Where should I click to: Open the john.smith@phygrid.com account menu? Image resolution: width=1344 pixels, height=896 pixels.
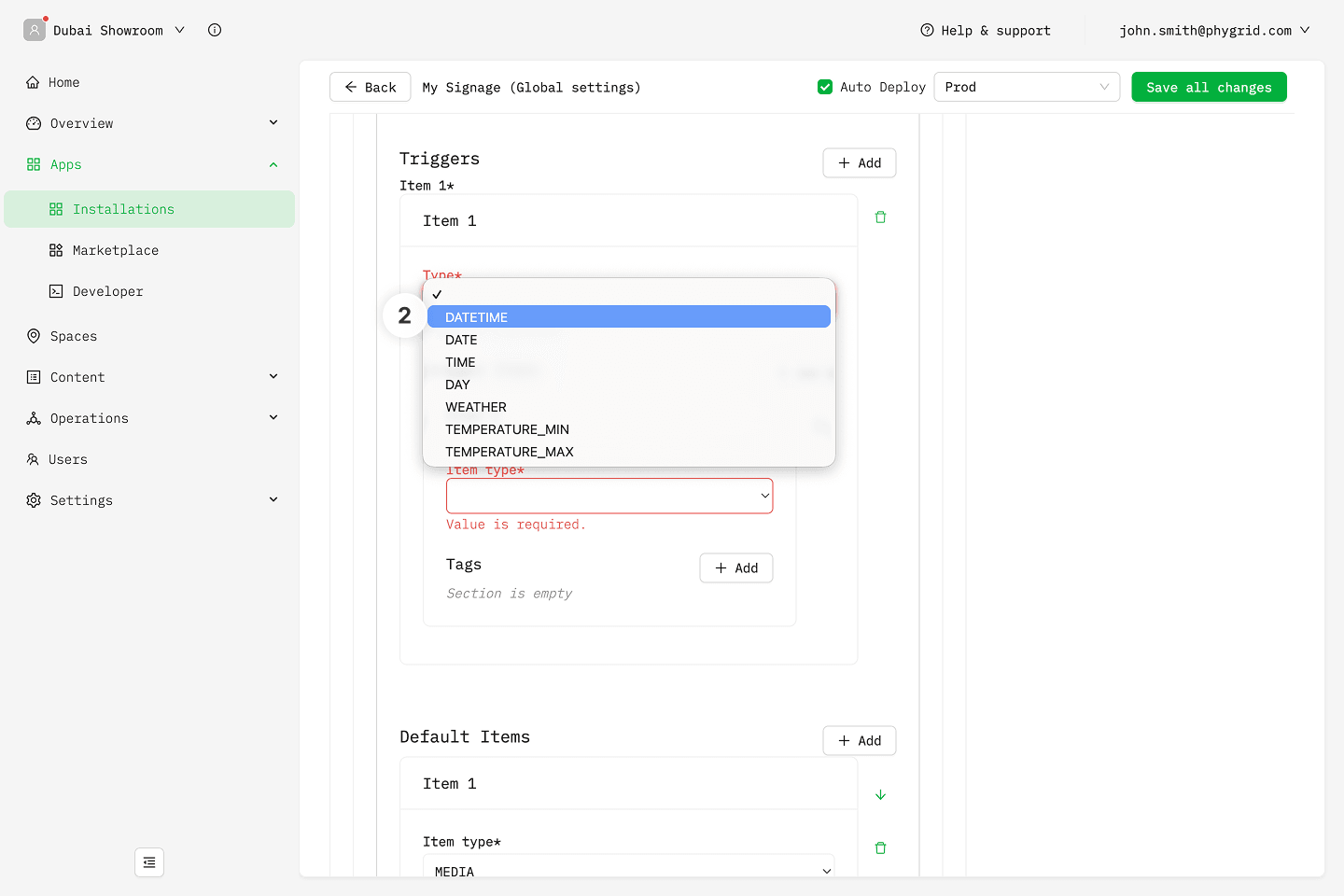1213,30
